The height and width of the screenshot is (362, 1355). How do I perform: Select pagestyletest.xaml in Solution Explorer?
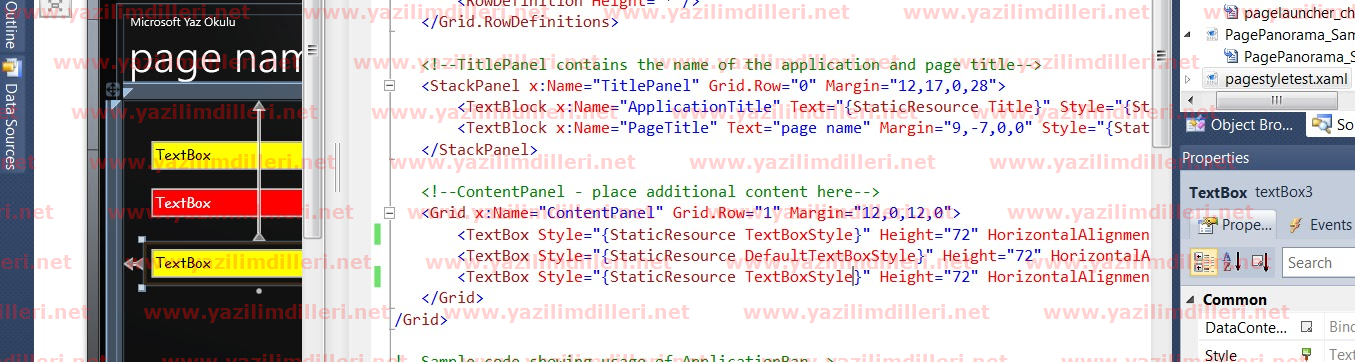pyautogui.click(x=1277, y=78)
